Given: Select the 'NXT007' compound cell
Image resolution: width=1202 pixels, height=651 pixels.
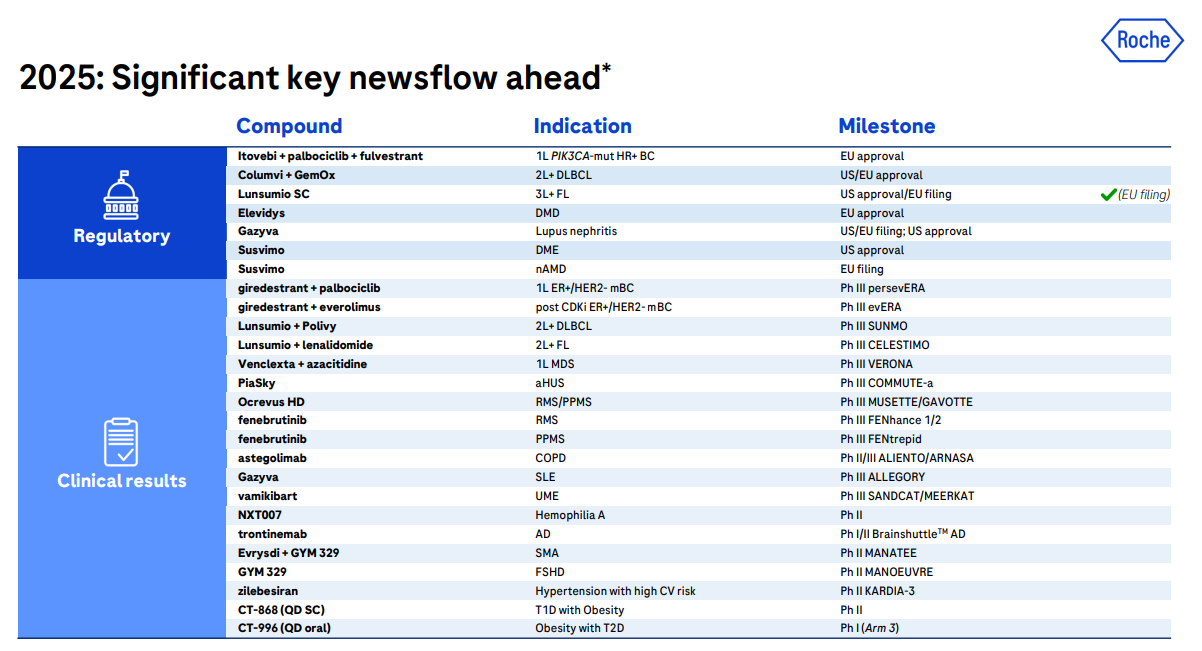Looking at the screenshot, I should 260,515.
